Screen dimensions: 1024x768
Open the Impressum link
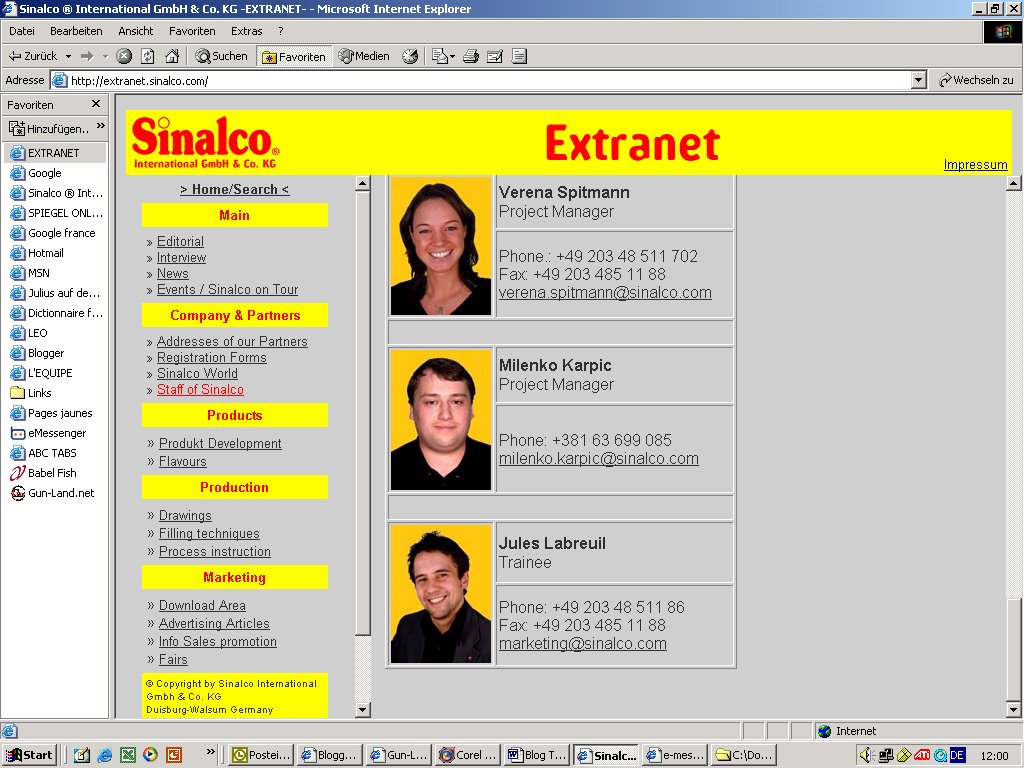(x=975, y=165)
